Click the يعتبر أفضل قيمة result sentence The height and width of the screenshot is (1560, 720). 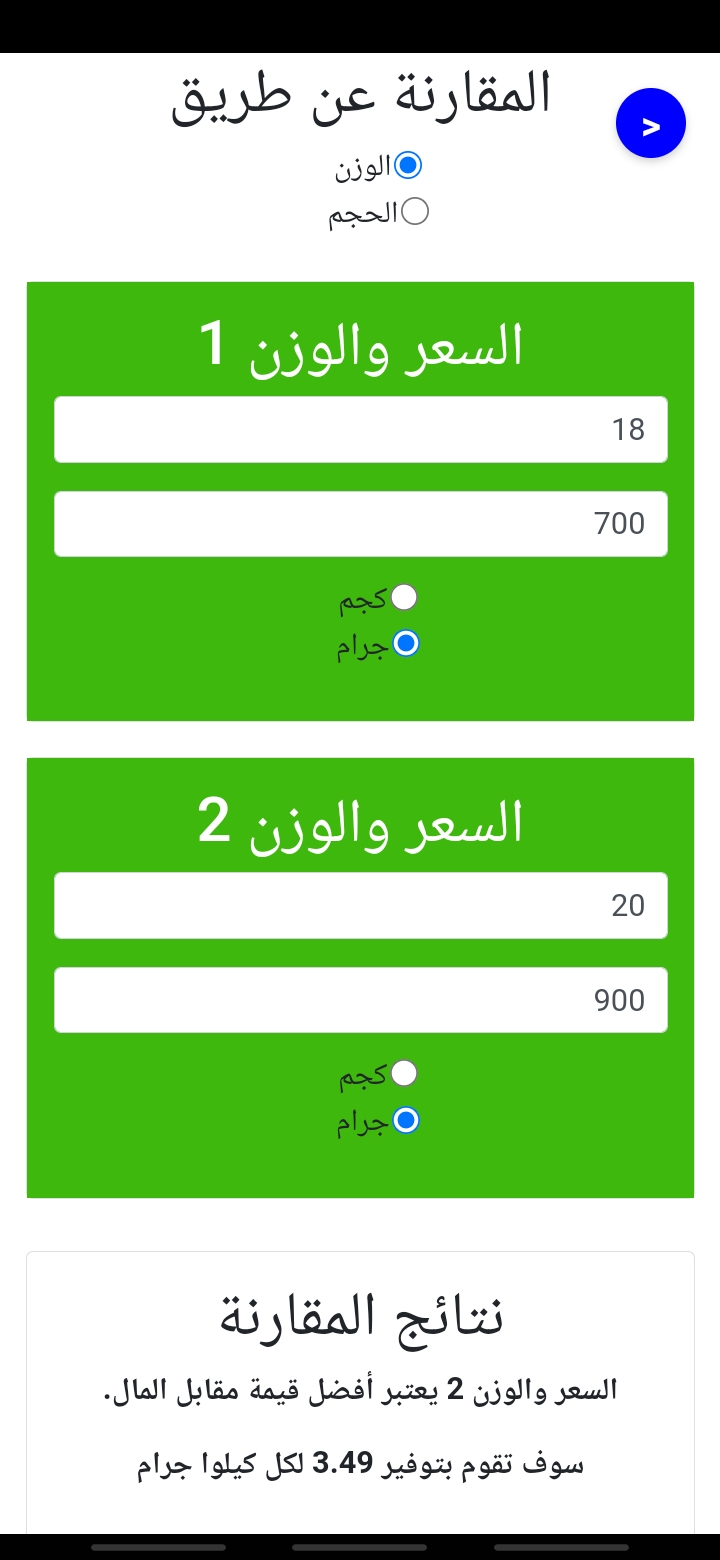tap(361, 1390)
